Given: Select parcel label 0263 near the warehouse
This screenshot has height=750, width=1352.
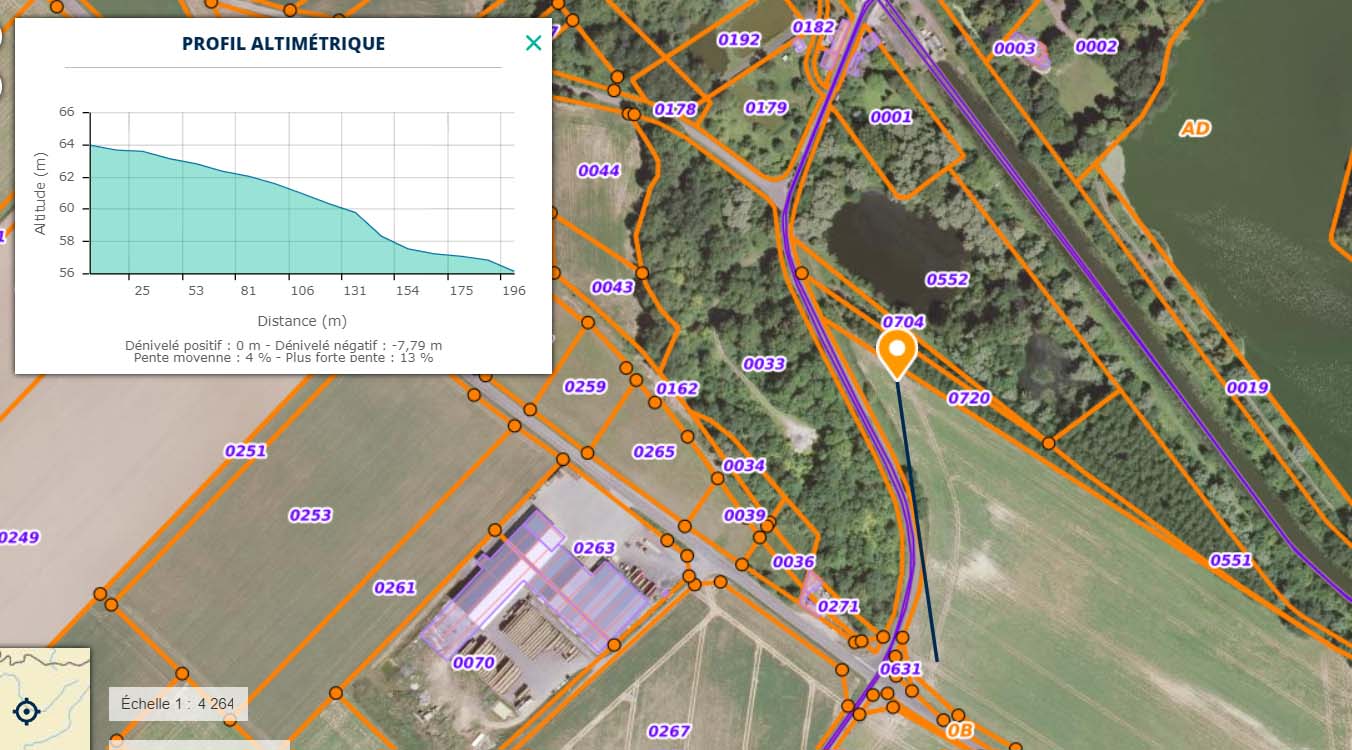Looking at the screenshot, I should click(593, 547).
